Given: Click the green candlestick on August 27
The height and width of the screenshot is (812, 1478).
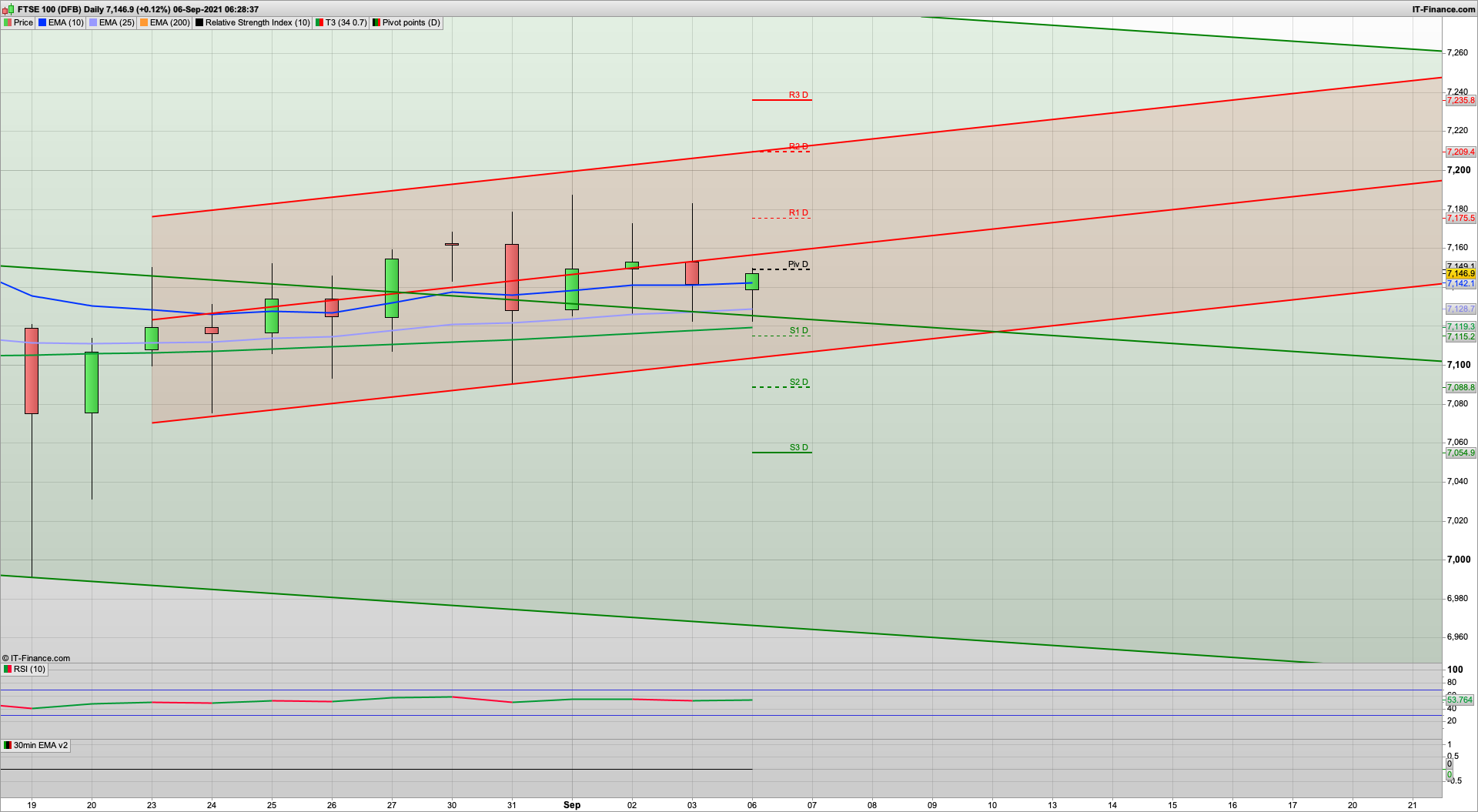Looking at the screenshot, I should tap(392, 288).
